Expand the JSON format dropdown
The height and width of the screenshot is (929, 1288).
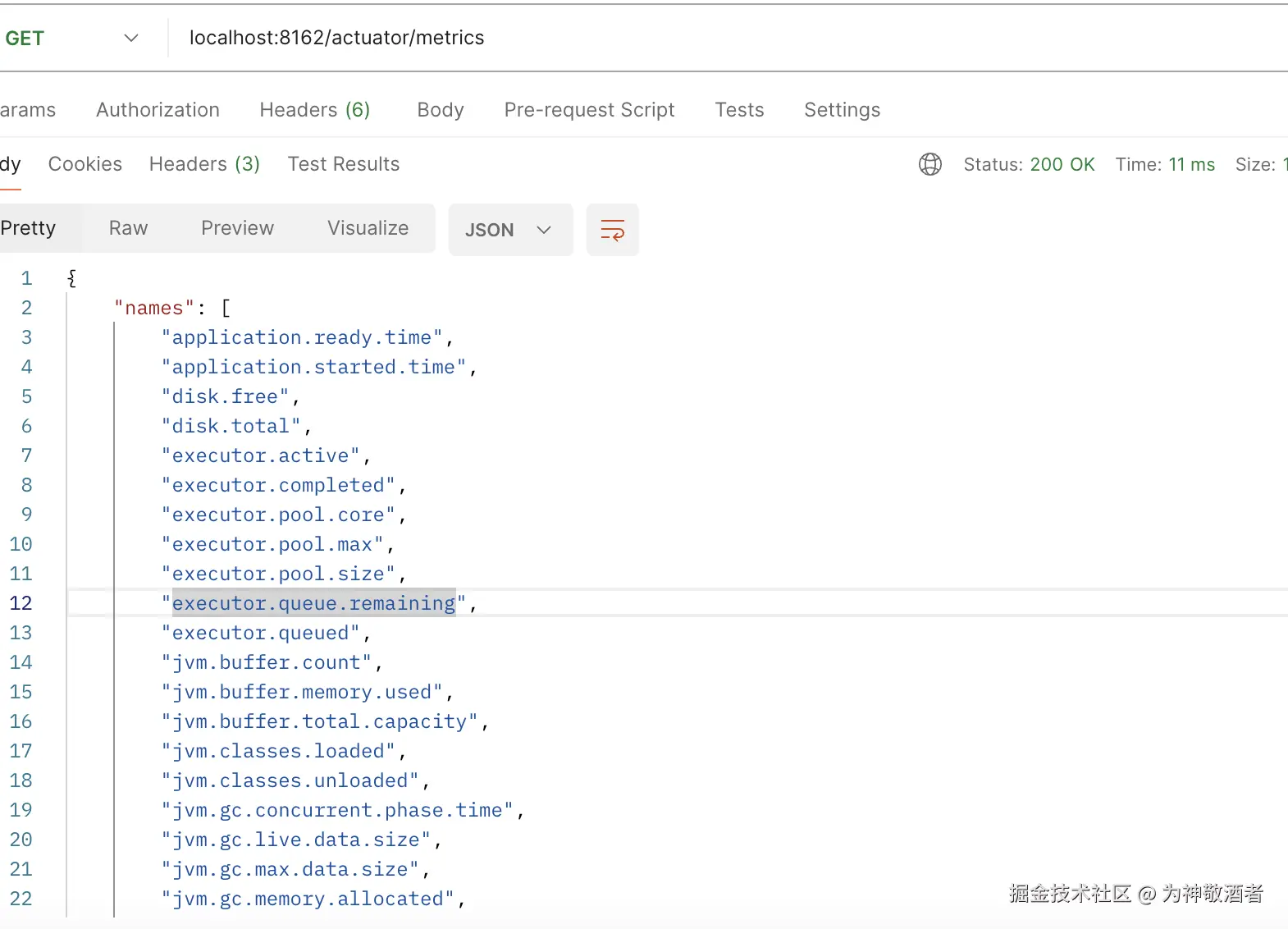(x=509, y=230)
